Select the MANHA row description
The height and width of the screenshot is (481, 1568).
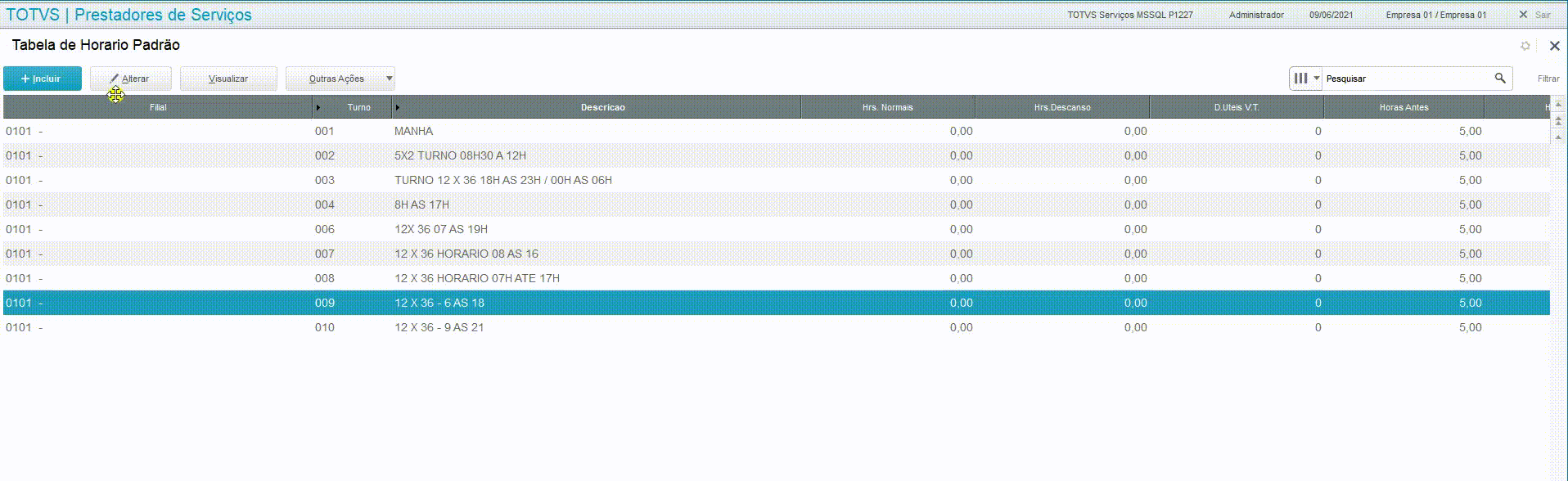413,131
